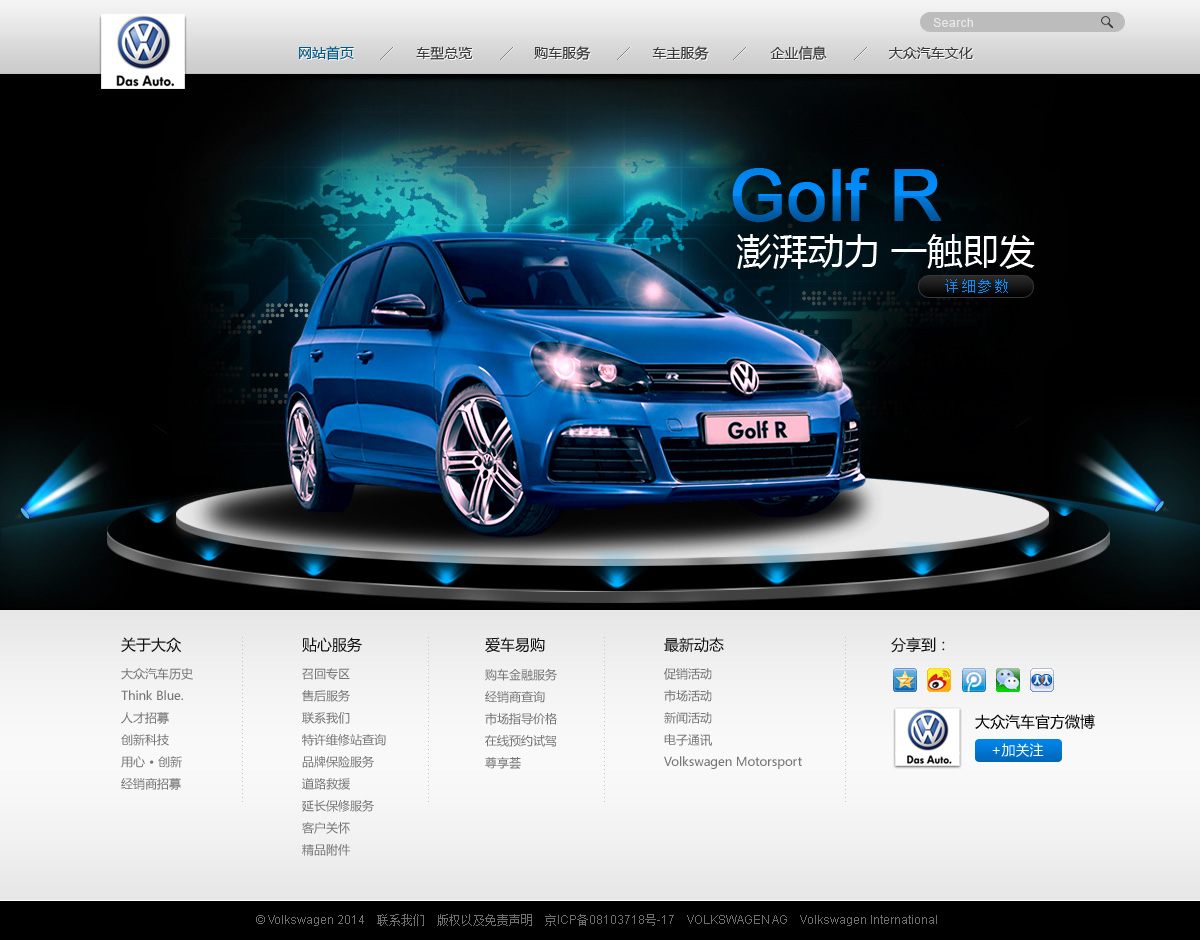
Task: Share to QQ Zone star icon
Action: [905, 680]
